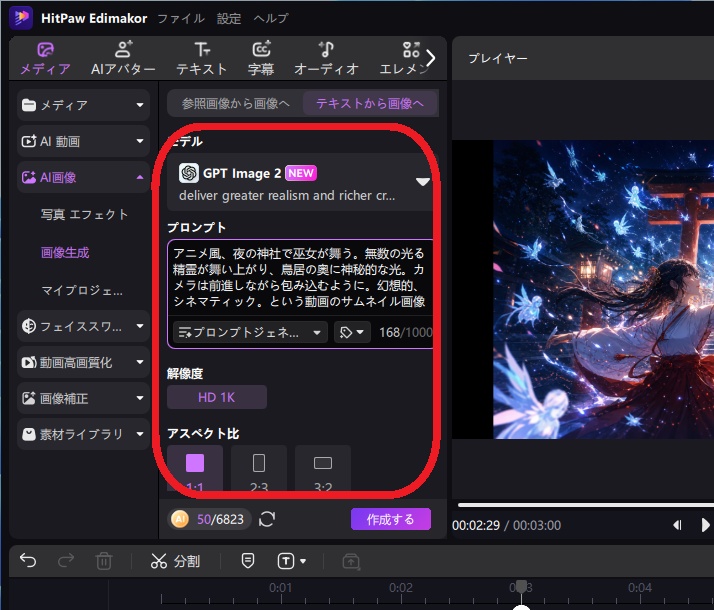Click the 0:01 mark on timeline ruler
714x610 pixels.
coord(280,588)
